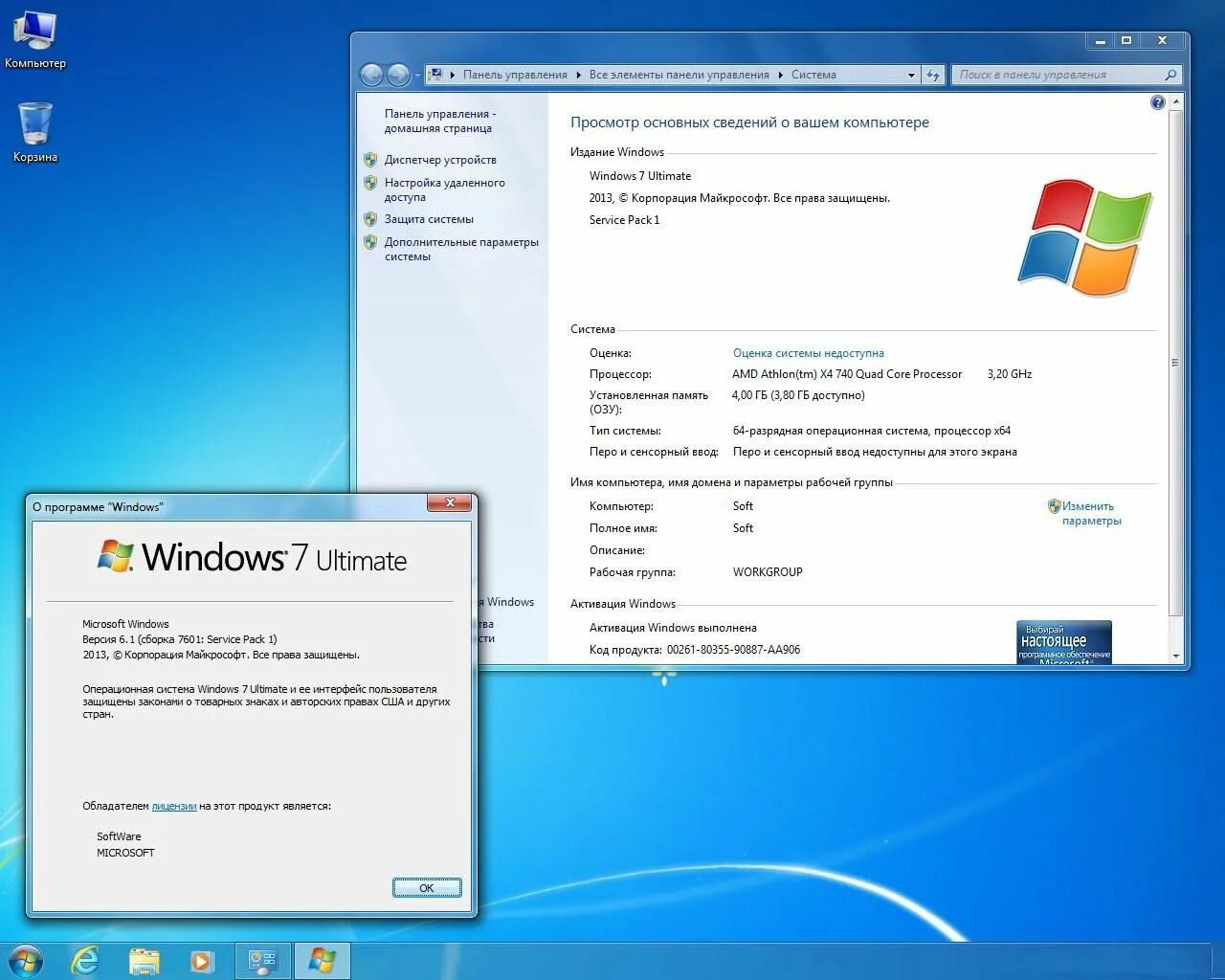Click Show Desktop strip at taskbar end
Image resolution: width=1225 pixels, height=980 pixels.
coord(1217,961)
